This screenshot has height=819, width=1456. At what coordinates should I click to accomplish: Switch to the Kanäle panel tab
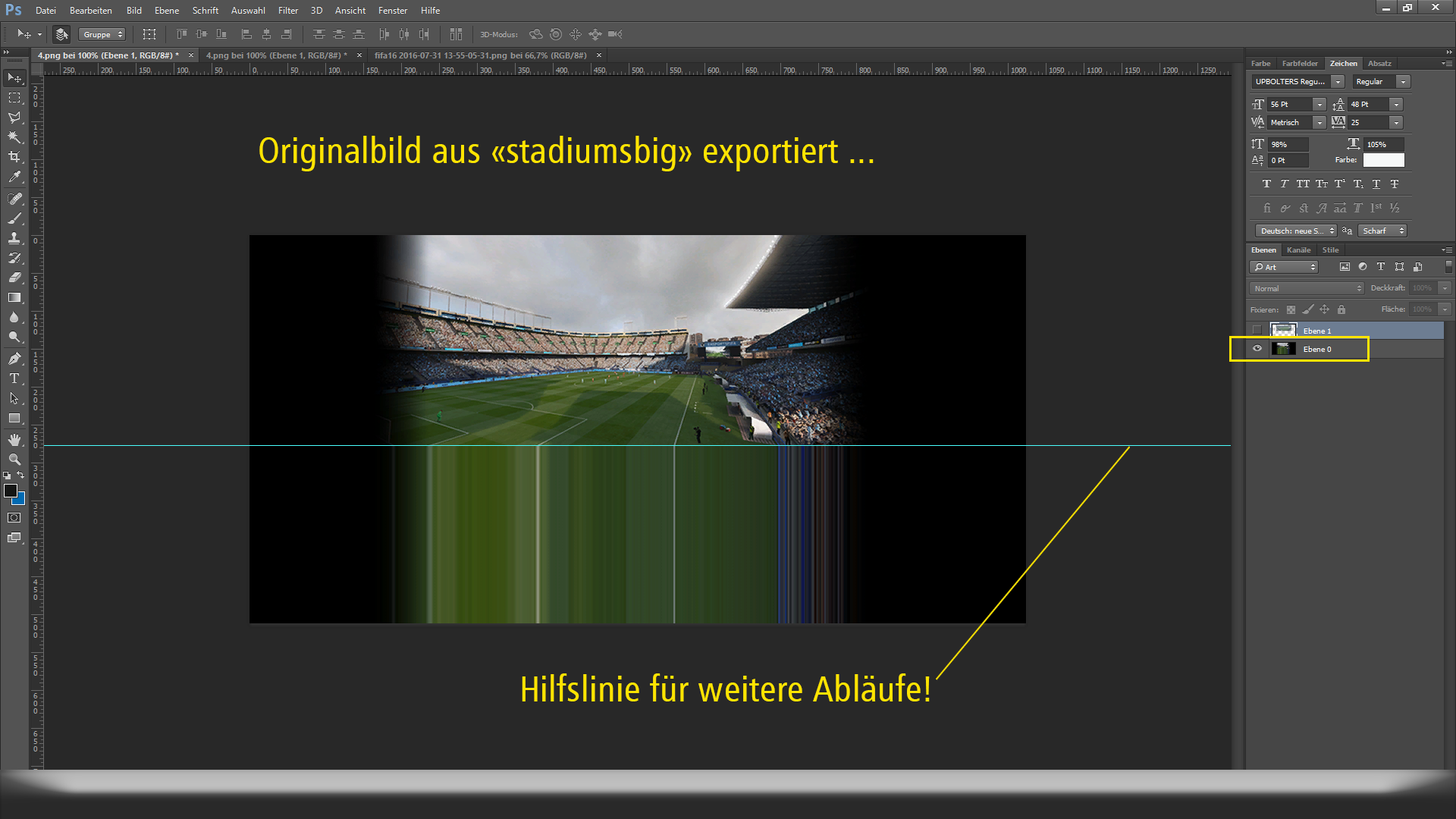1298,250
